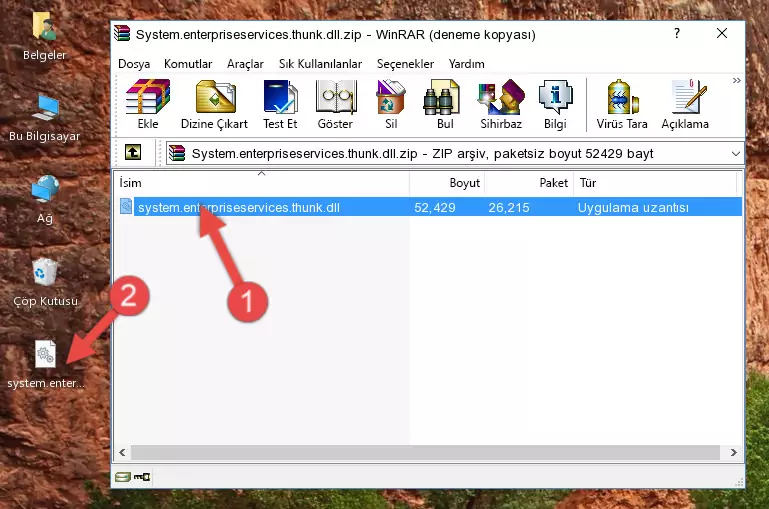The width and height of the screenshot is (769, 509).
Task: Sort list by İsim column
Action: pos(262,182)
